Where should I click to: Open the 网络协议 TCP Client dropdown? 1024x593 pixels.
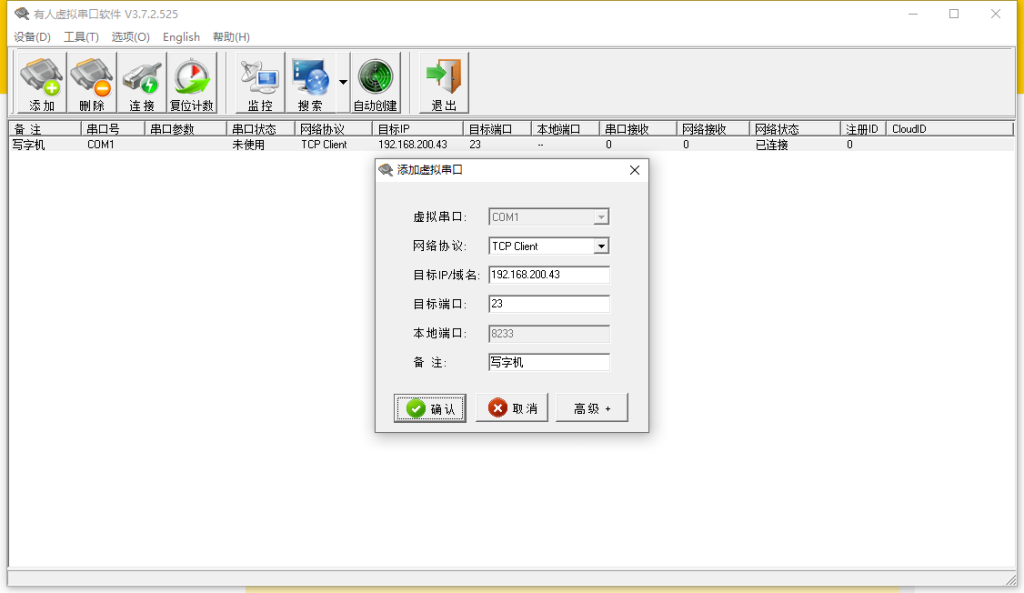(x=601, y=246)
